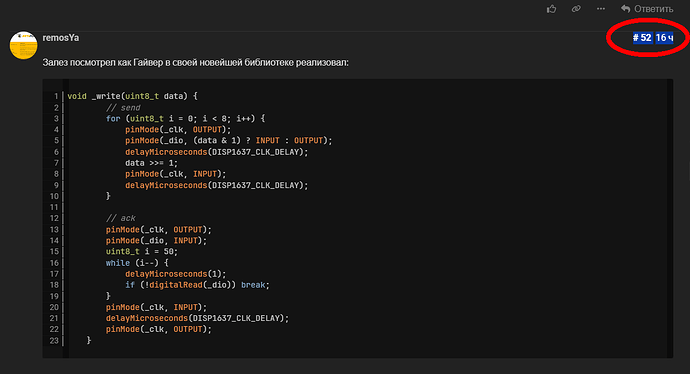Click the // send comment line
This screenshot has width=690, height=374.
(x=123, y=107)
